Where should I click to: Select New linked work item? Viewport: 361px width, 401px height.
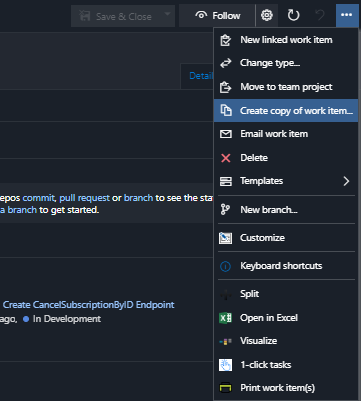(286, 40)
